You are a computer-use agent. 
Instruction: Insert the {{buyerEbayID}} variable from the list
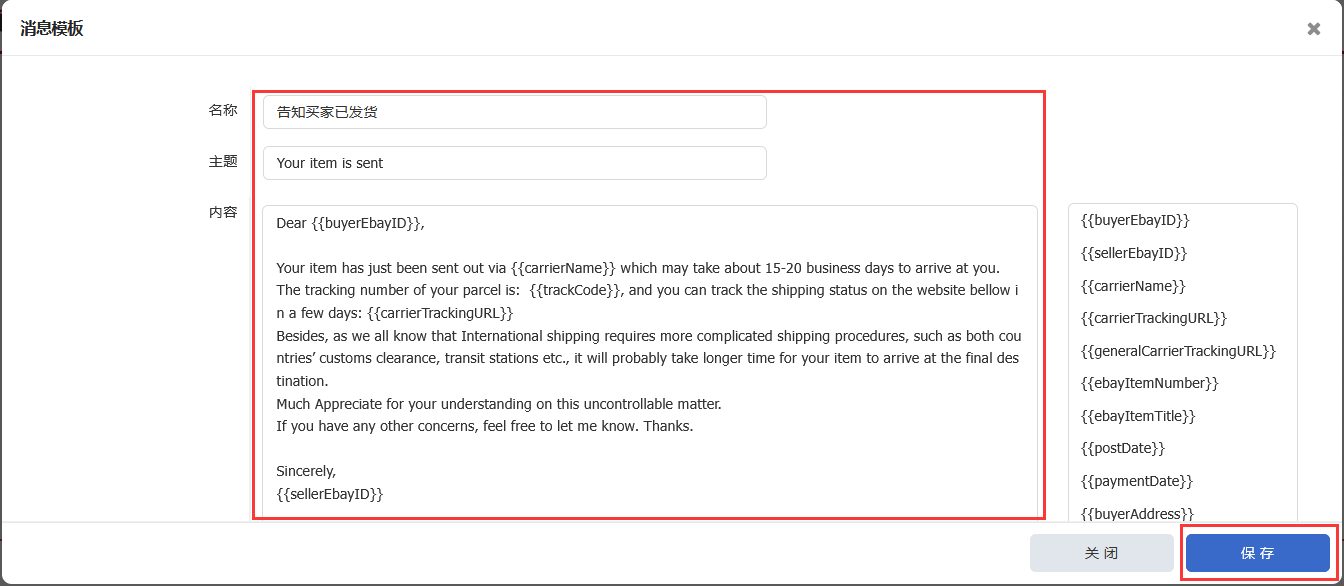click(1135, 220)
